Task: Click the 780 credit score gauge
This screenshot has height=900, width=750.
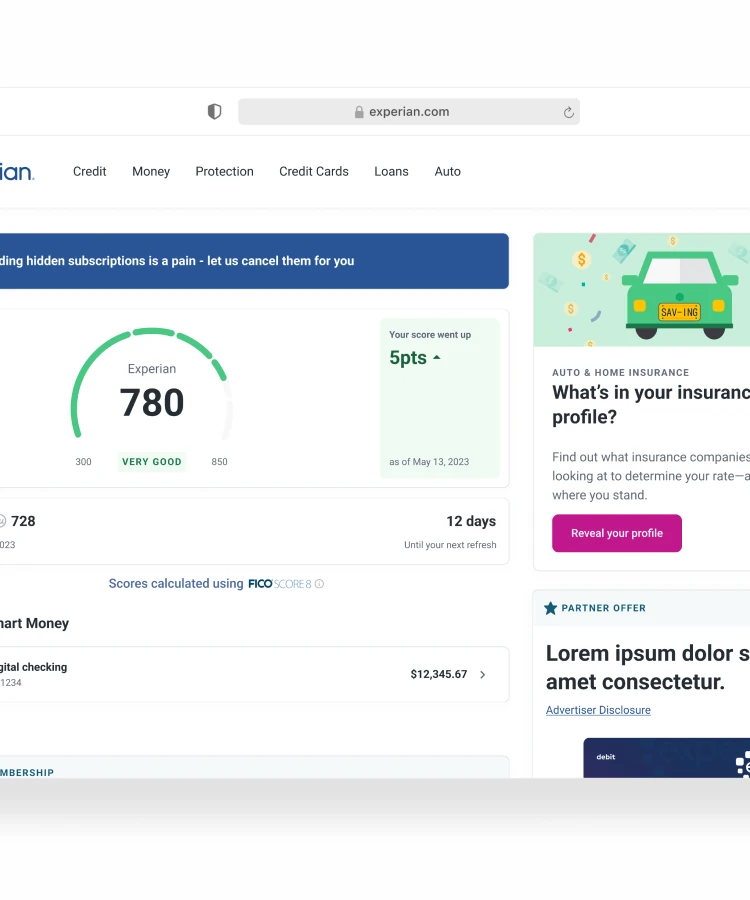Action: 151,385
